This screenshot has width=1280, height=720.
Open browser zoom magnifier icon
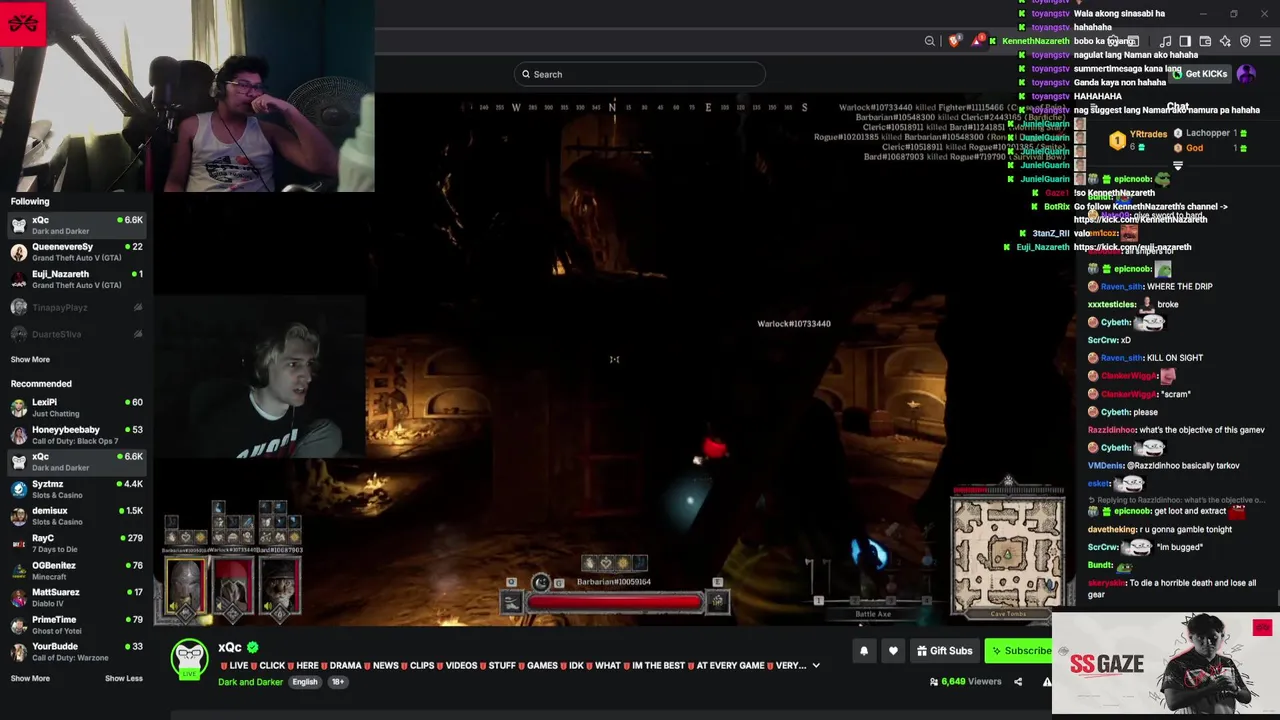point(930,41)
